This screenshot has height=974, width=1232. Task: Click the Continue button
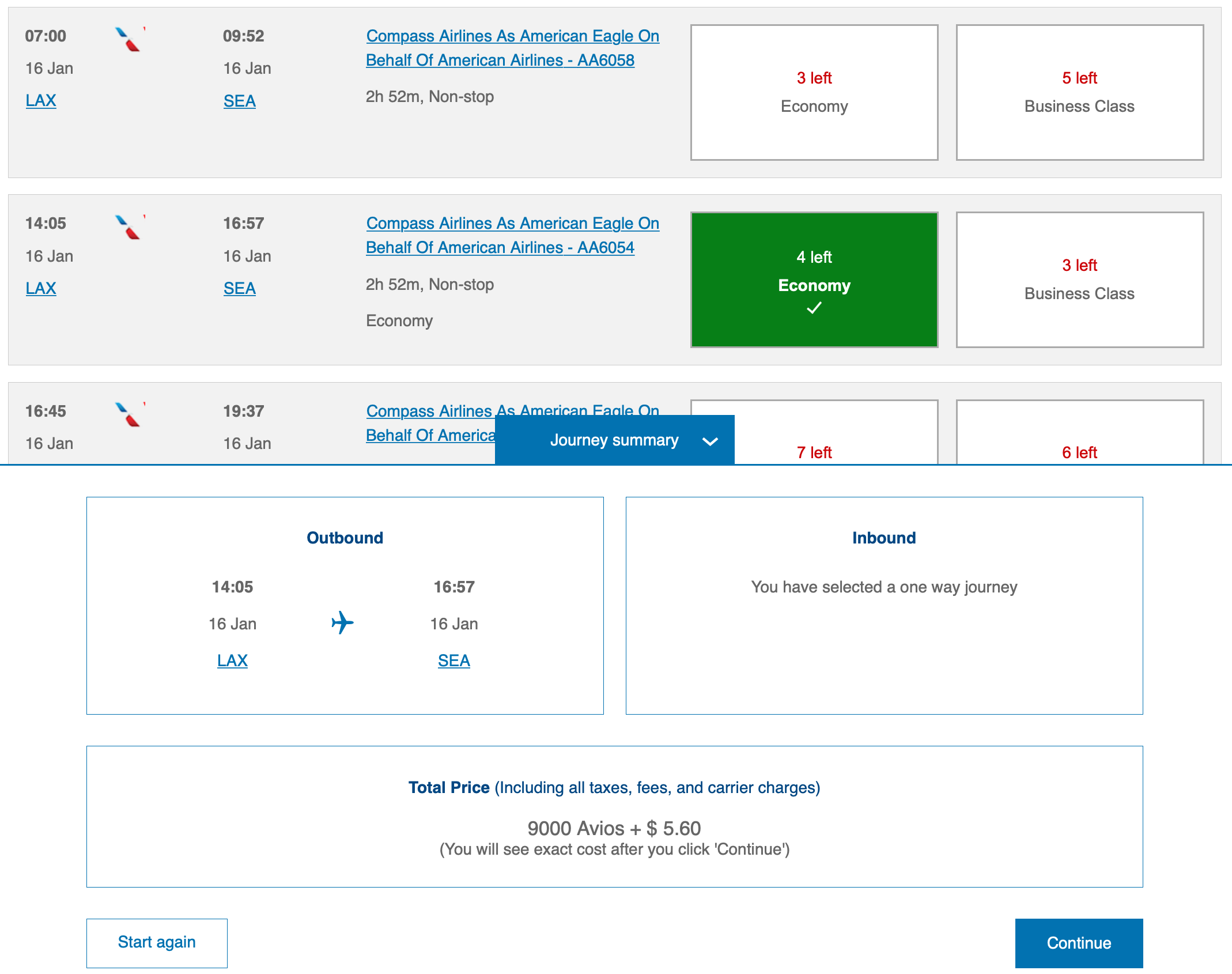(1079, 943)
